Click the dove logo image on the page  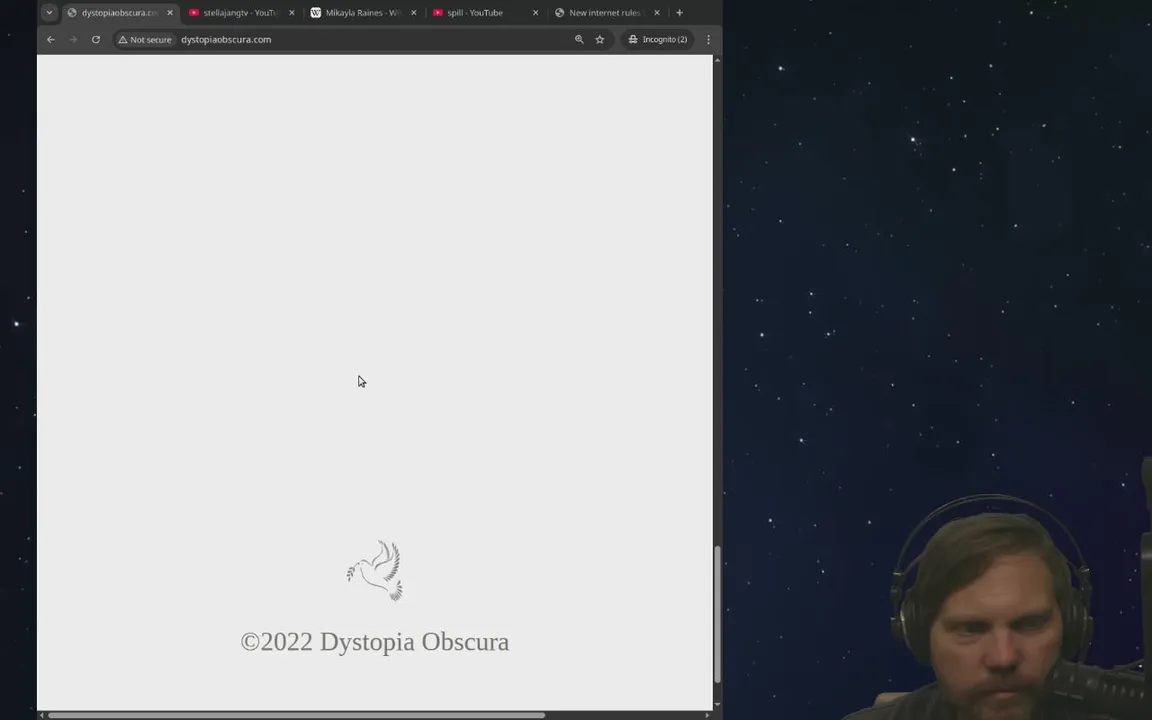(375, 571)
